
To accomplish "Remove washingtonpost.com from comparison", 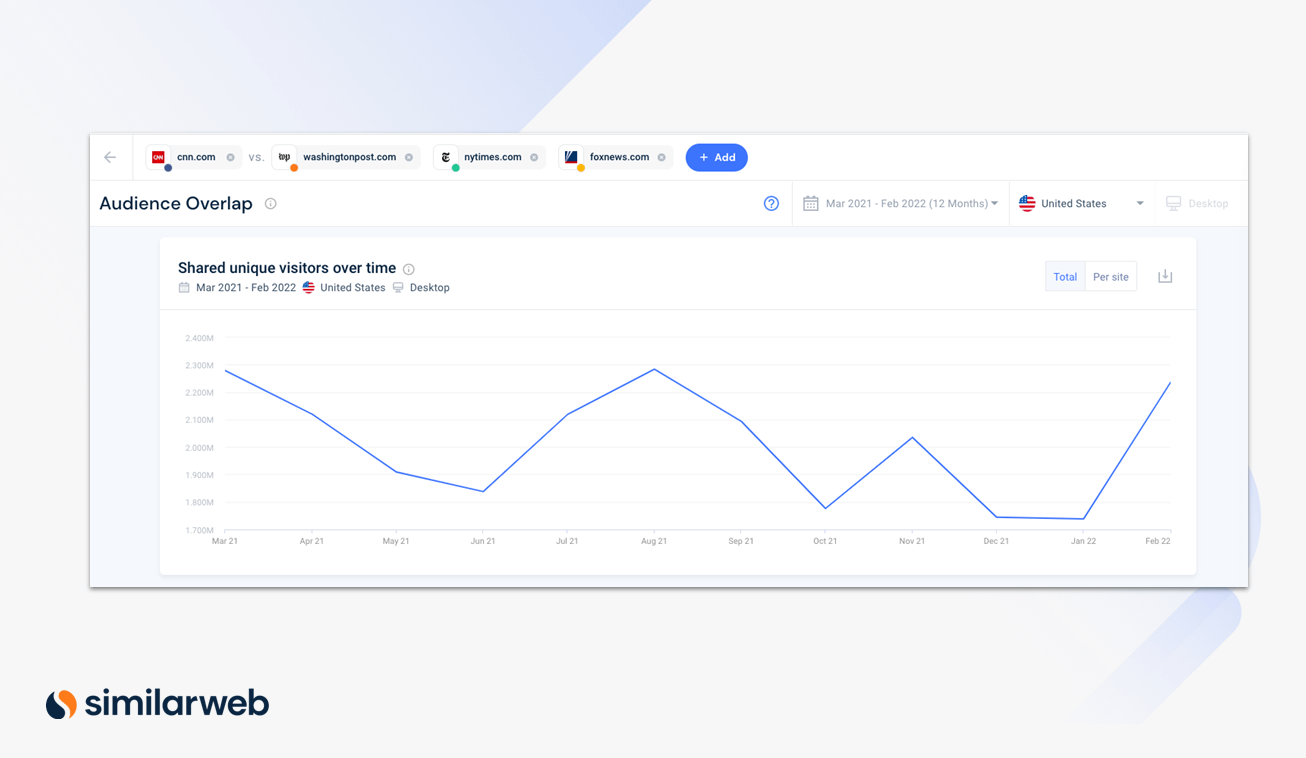I will point(408,157).
